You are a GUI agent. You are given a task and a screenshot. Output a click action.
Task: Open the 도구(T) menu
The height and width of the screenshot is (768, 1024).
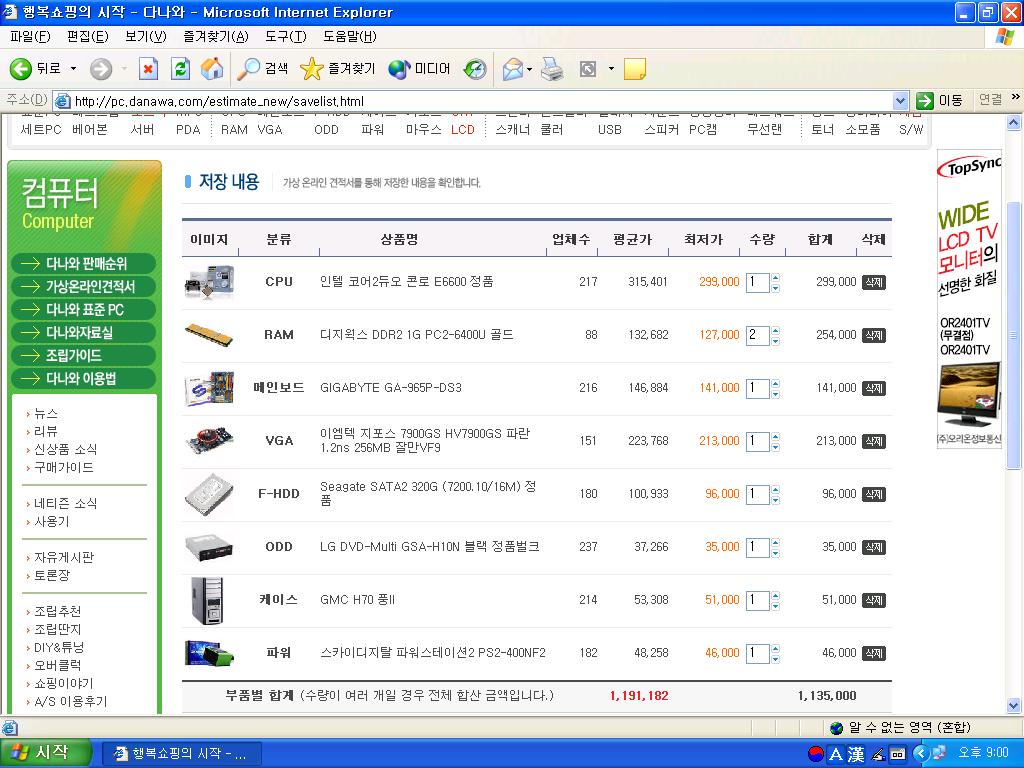[x=285, y=37]
